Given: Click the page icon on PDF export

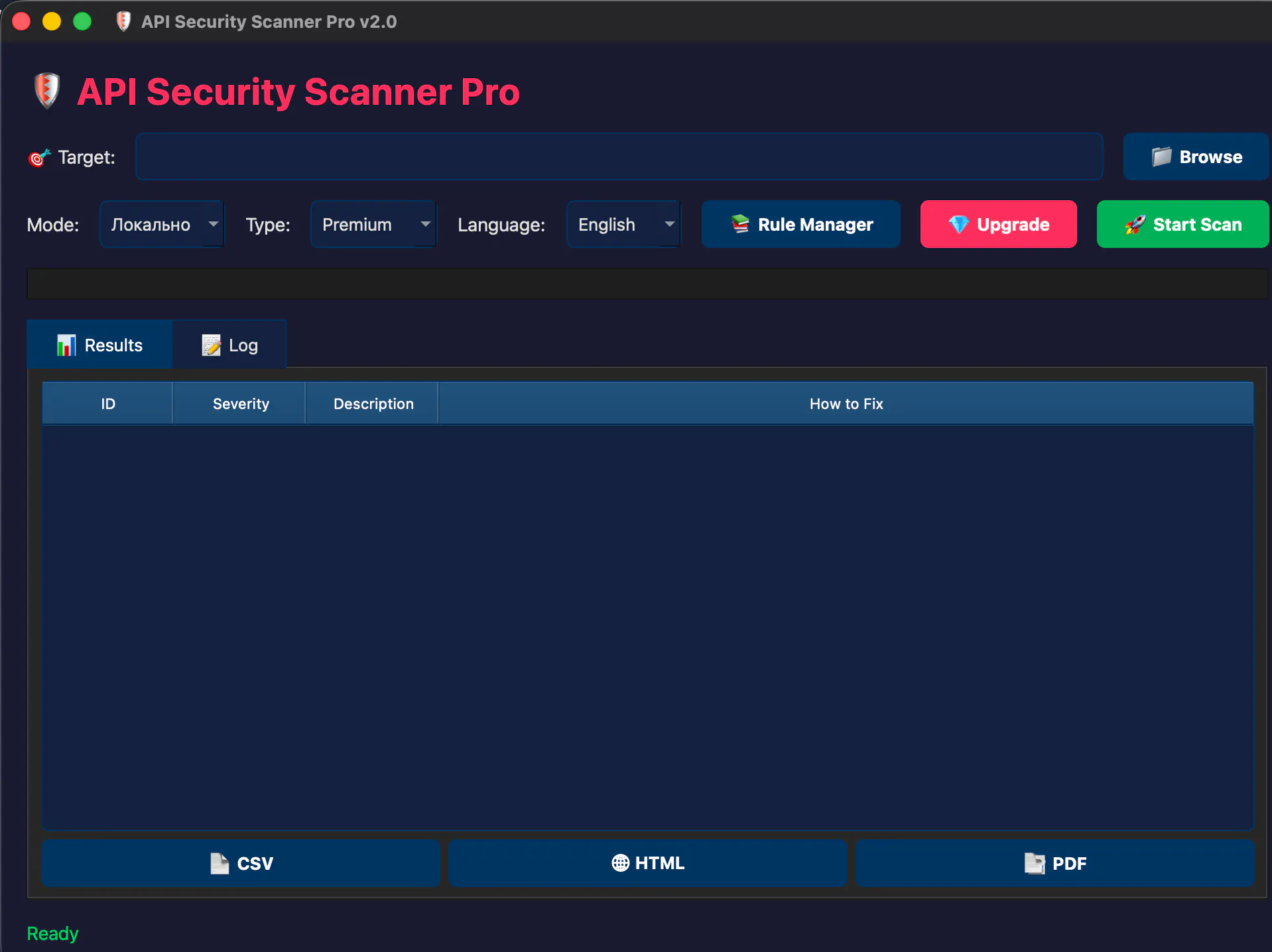Looking at the screenshot, I should pyautogui.click(x=1035, y=863).
